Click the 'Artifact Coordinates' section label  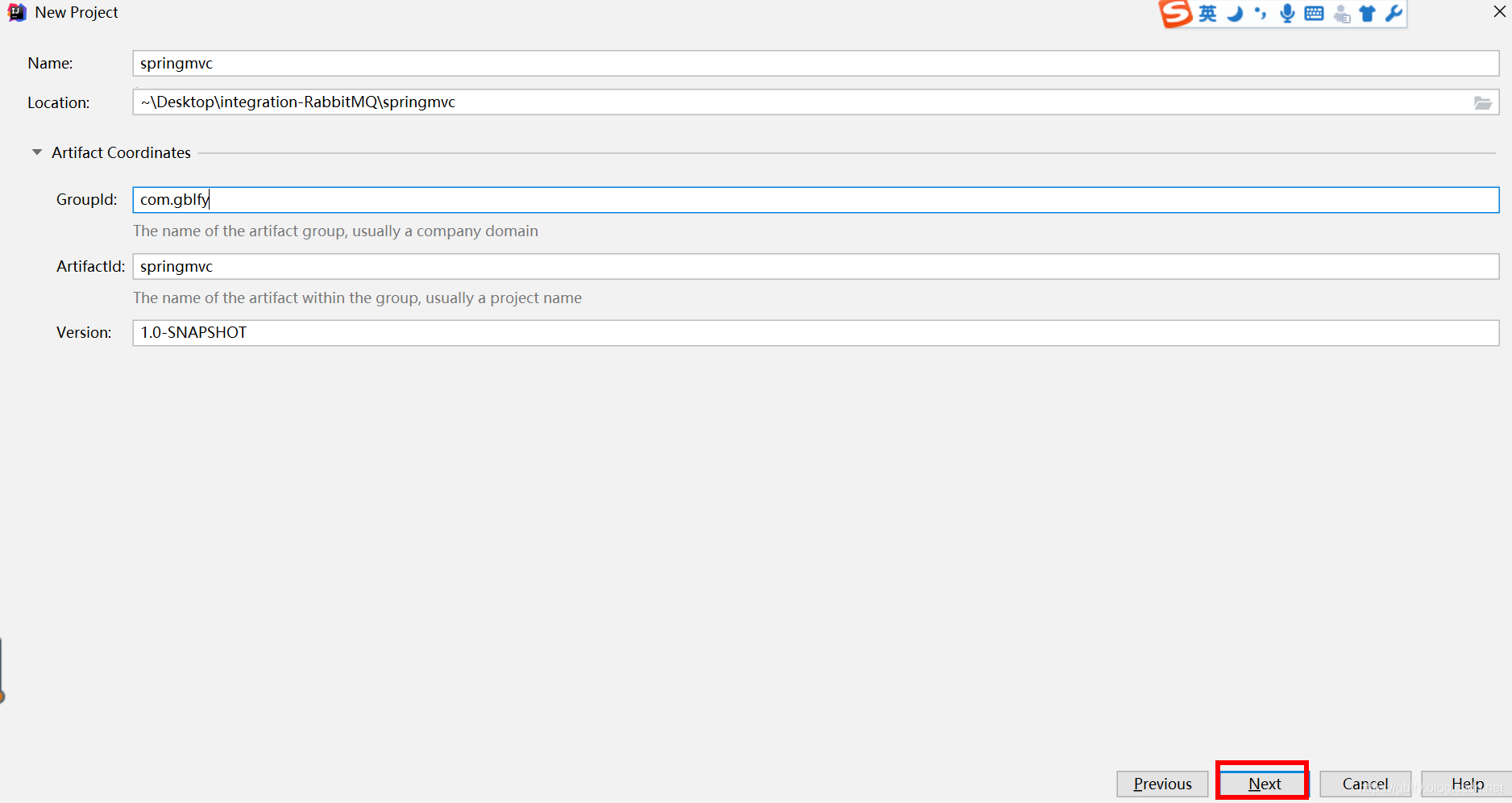(x=121, y=152)
